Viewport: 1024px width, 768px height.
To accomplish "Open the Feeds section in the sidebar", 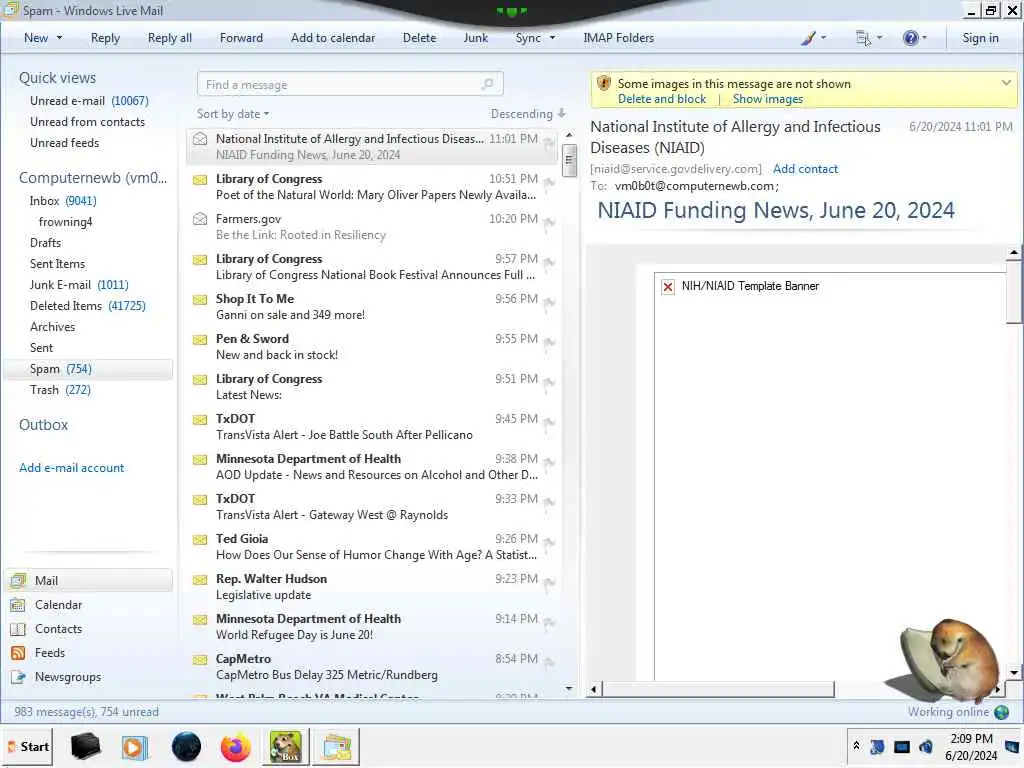I will click(50, 653).
